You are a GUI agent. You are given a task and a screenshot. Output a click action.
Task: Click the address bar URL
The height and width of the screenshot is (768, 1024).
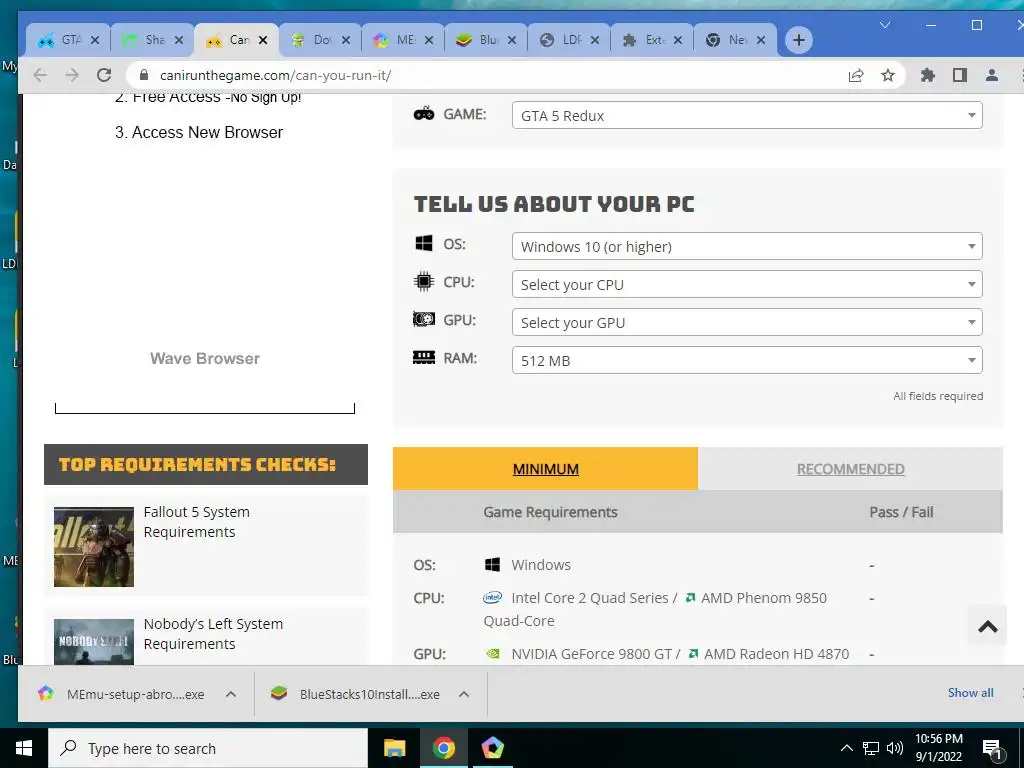pyautogui.click(x=275, y=75)
